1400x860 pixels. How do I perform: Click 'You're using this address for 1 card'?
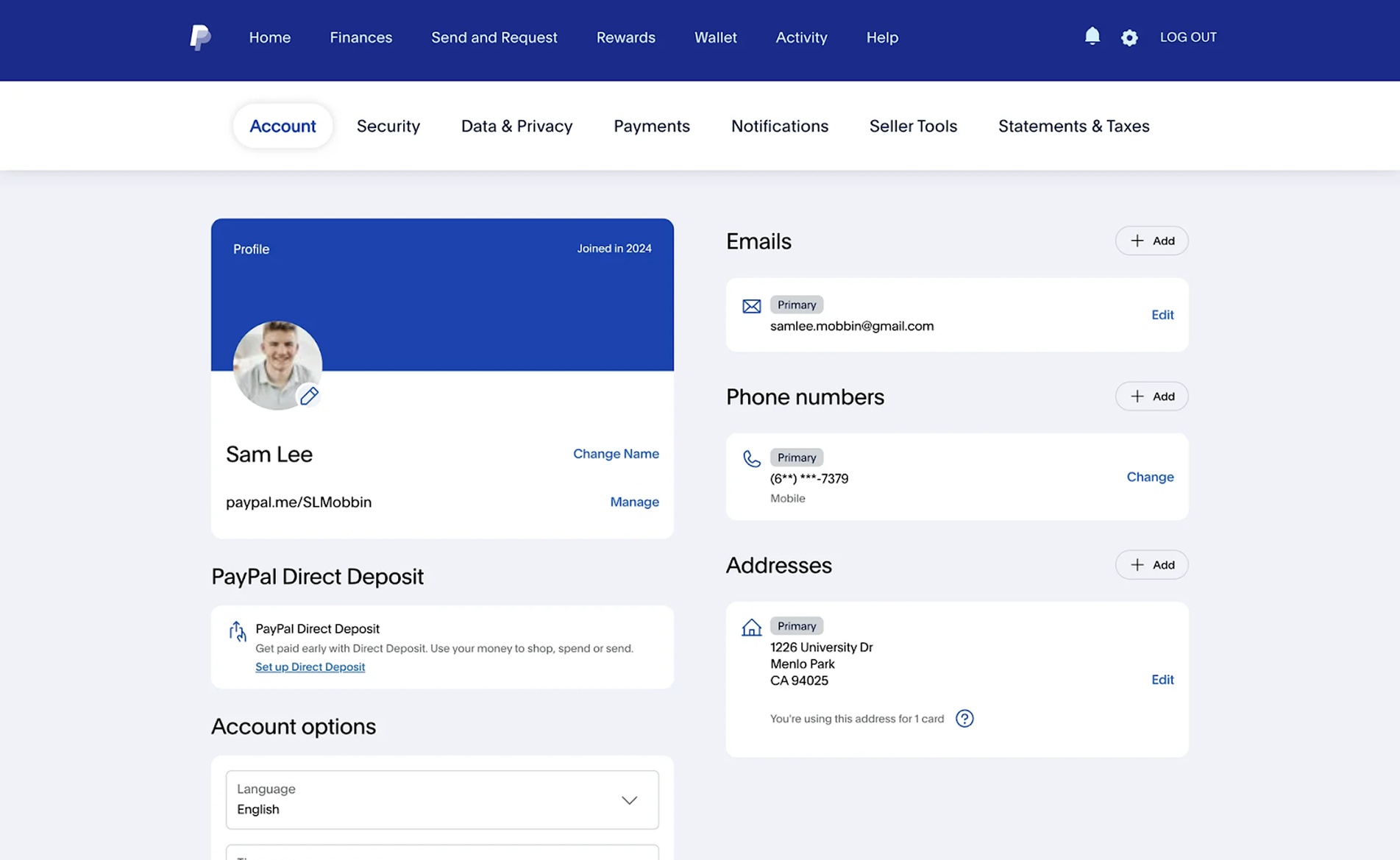point(856,719)
